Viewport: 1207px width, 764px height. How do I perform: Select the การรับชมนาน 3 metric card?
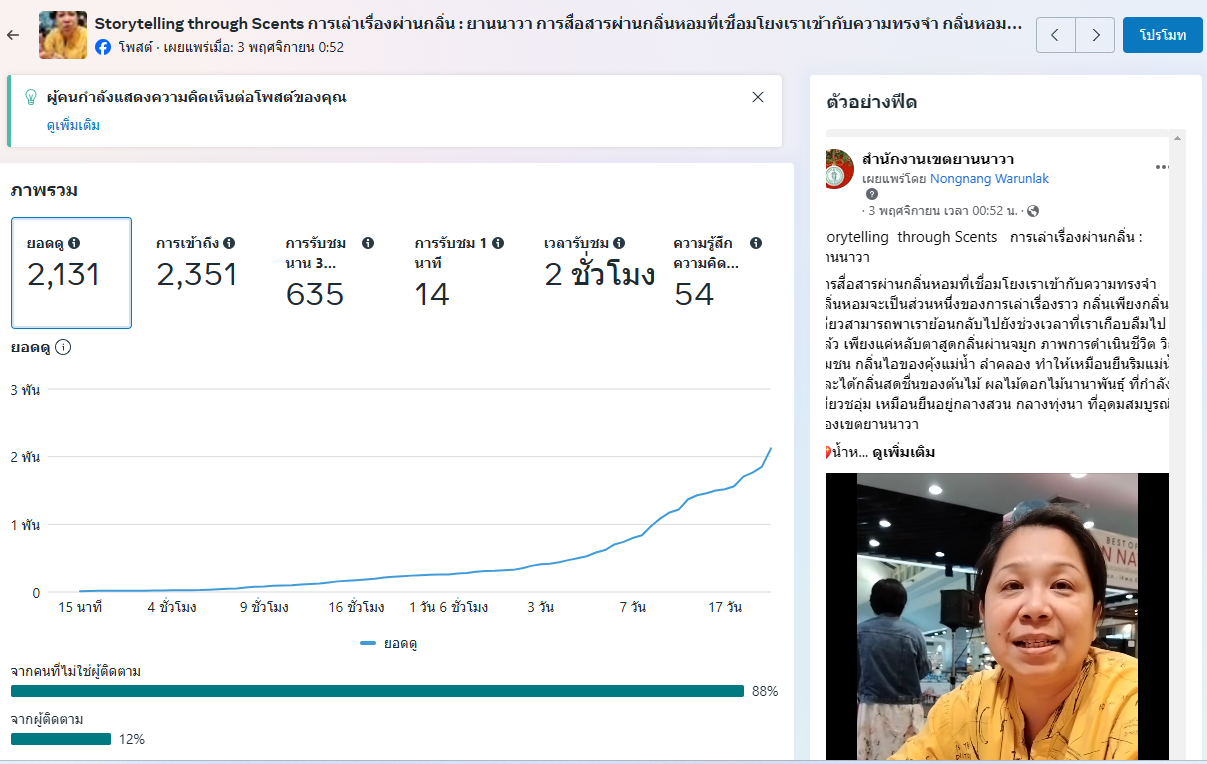pyautogui.click(x=329, y=273)
